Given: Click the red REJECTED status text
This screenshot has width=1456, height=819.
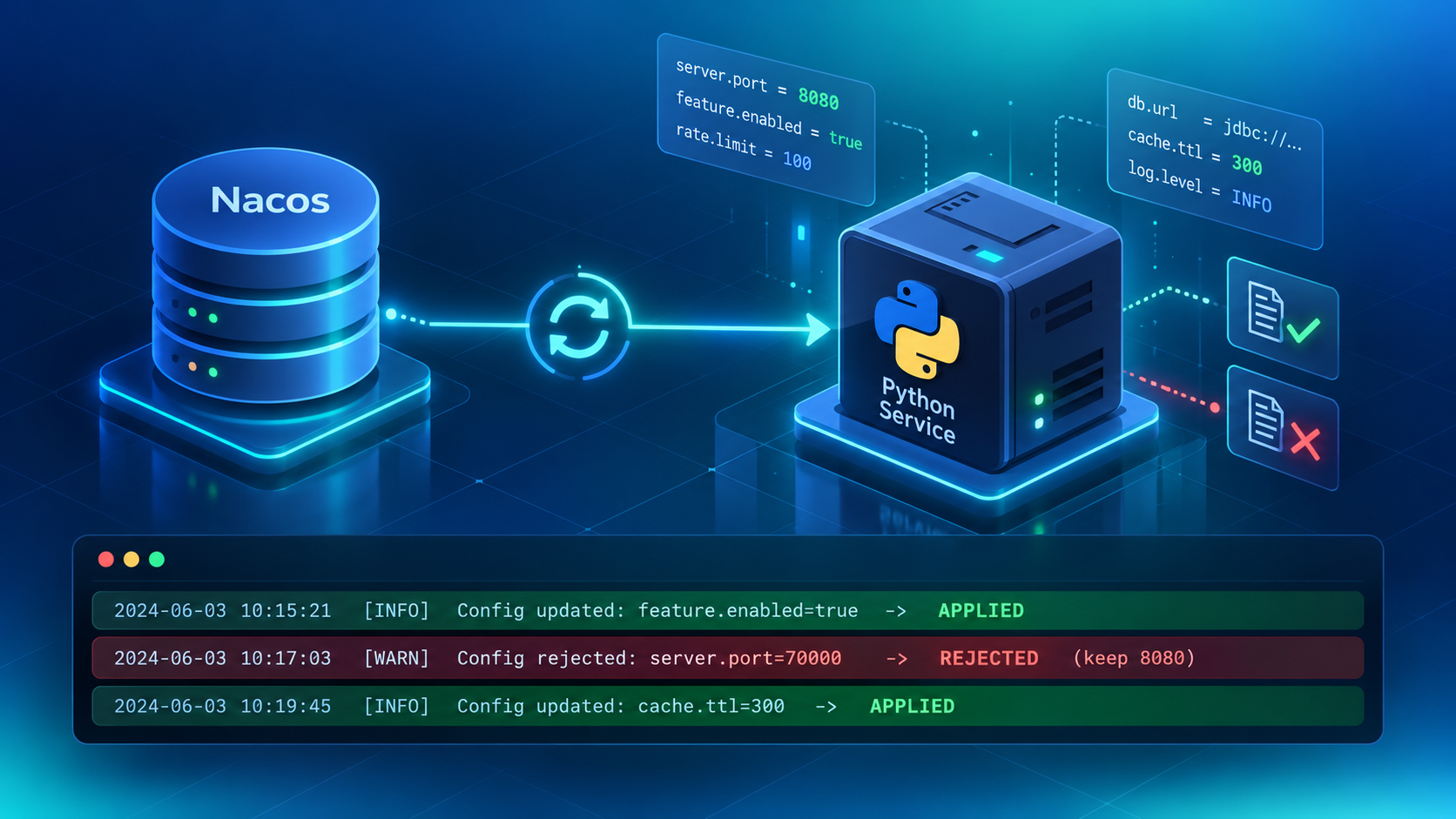Looking at the screenshot, I should 988,658.
